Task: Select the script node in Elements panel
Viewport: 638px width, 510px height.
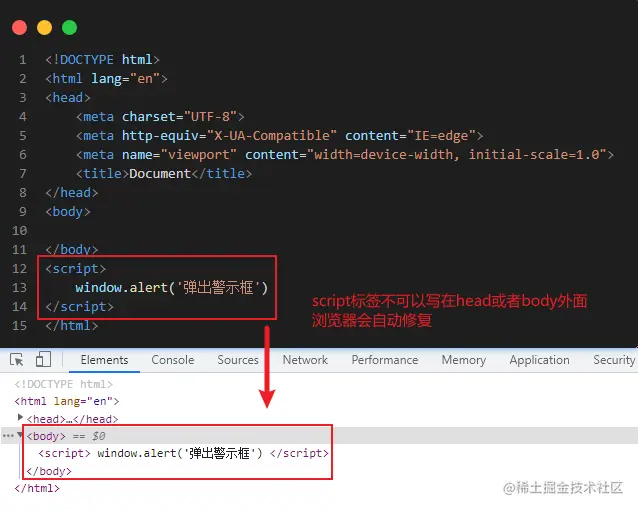Action: tap(183, 453)
